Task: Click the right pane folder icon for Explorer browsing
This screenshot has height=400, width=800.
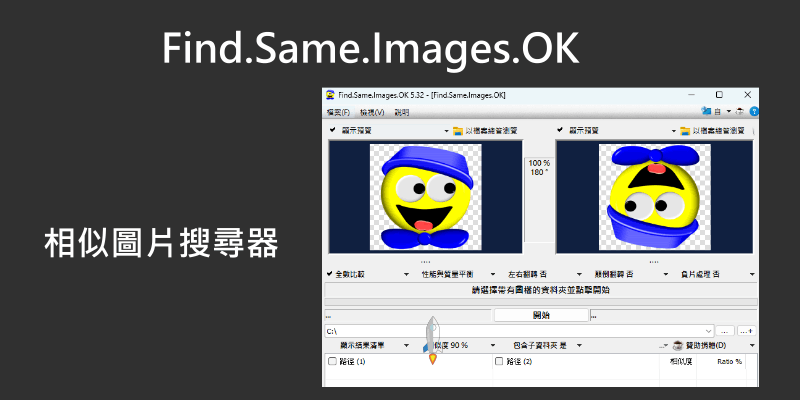Action: [x=685, y=131]
